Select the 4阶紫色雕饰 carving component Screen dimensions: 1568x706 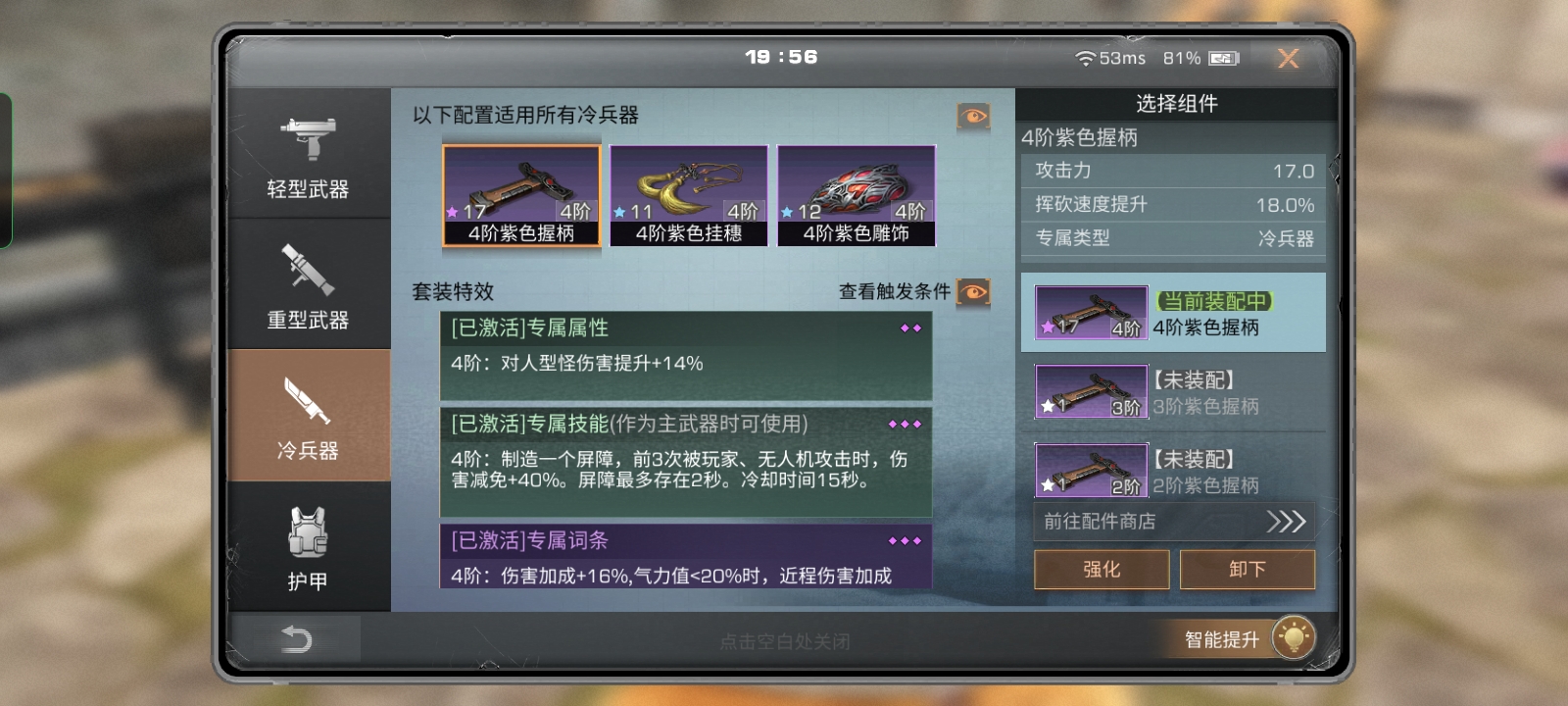857,195
